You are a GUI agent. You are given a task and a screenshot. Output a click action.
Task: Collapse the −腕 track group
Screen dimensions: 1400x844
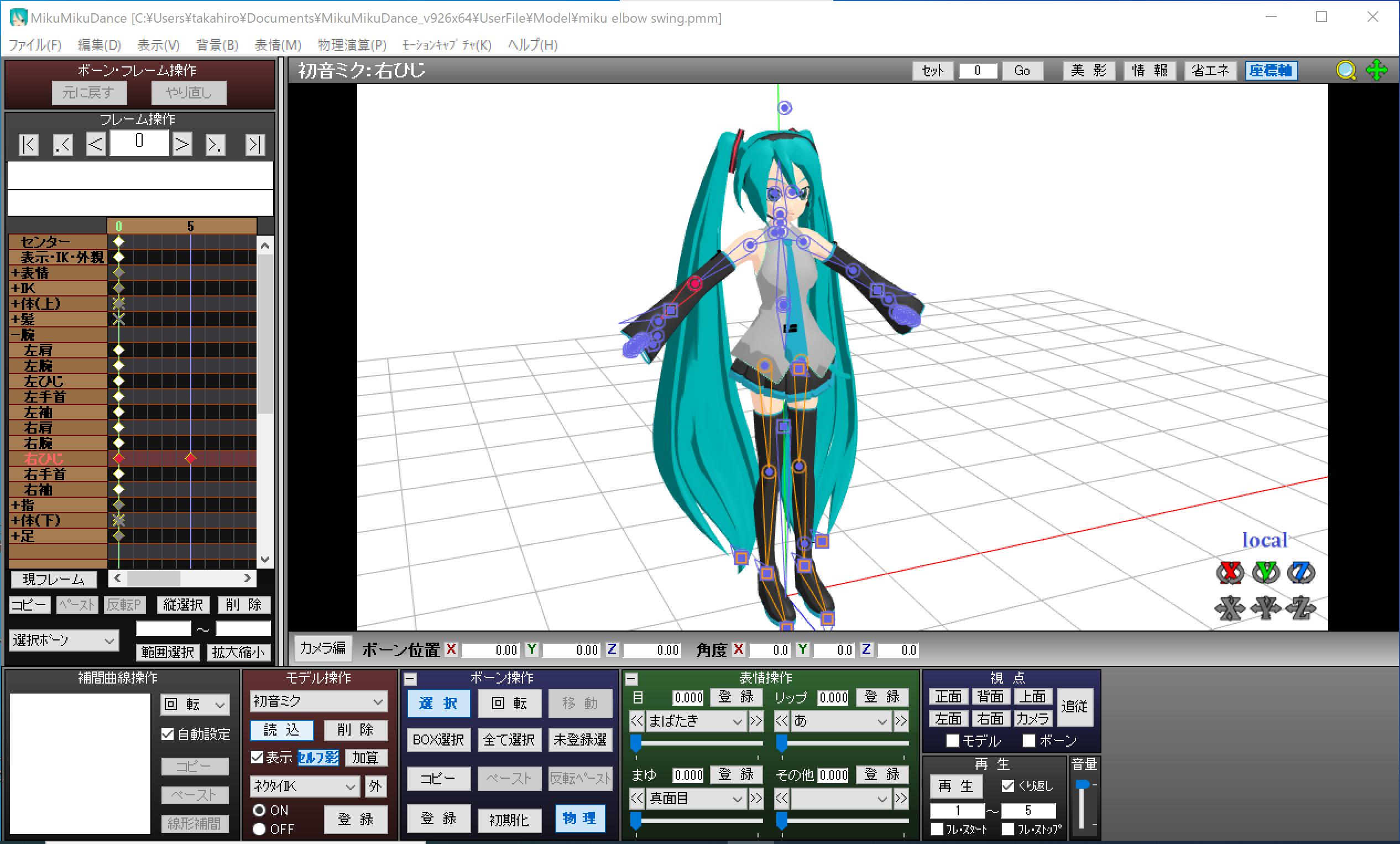[x=15, y=335]
